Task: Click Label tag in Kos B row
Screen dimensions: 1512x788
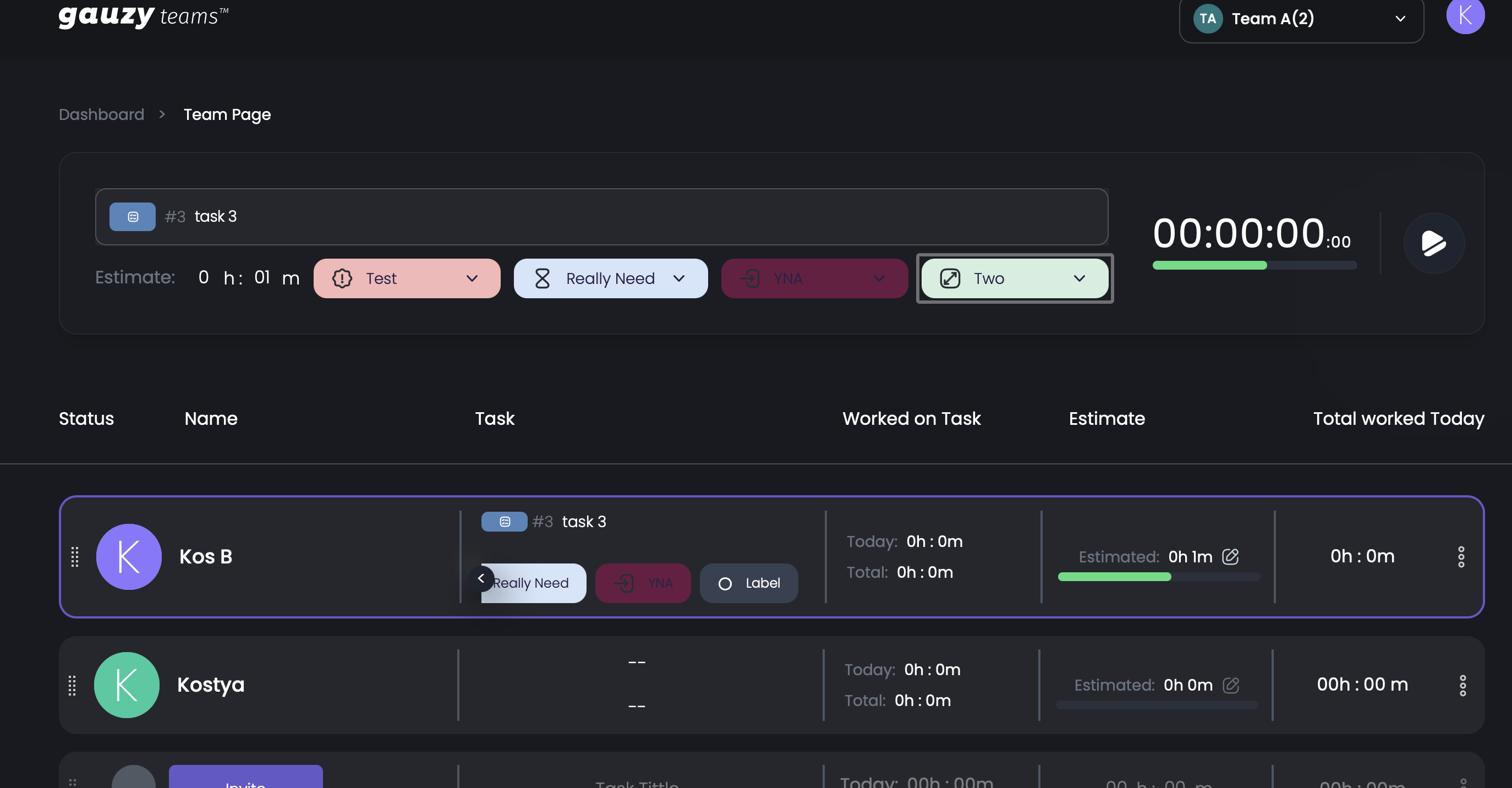Action: click(x=748, y=583)
